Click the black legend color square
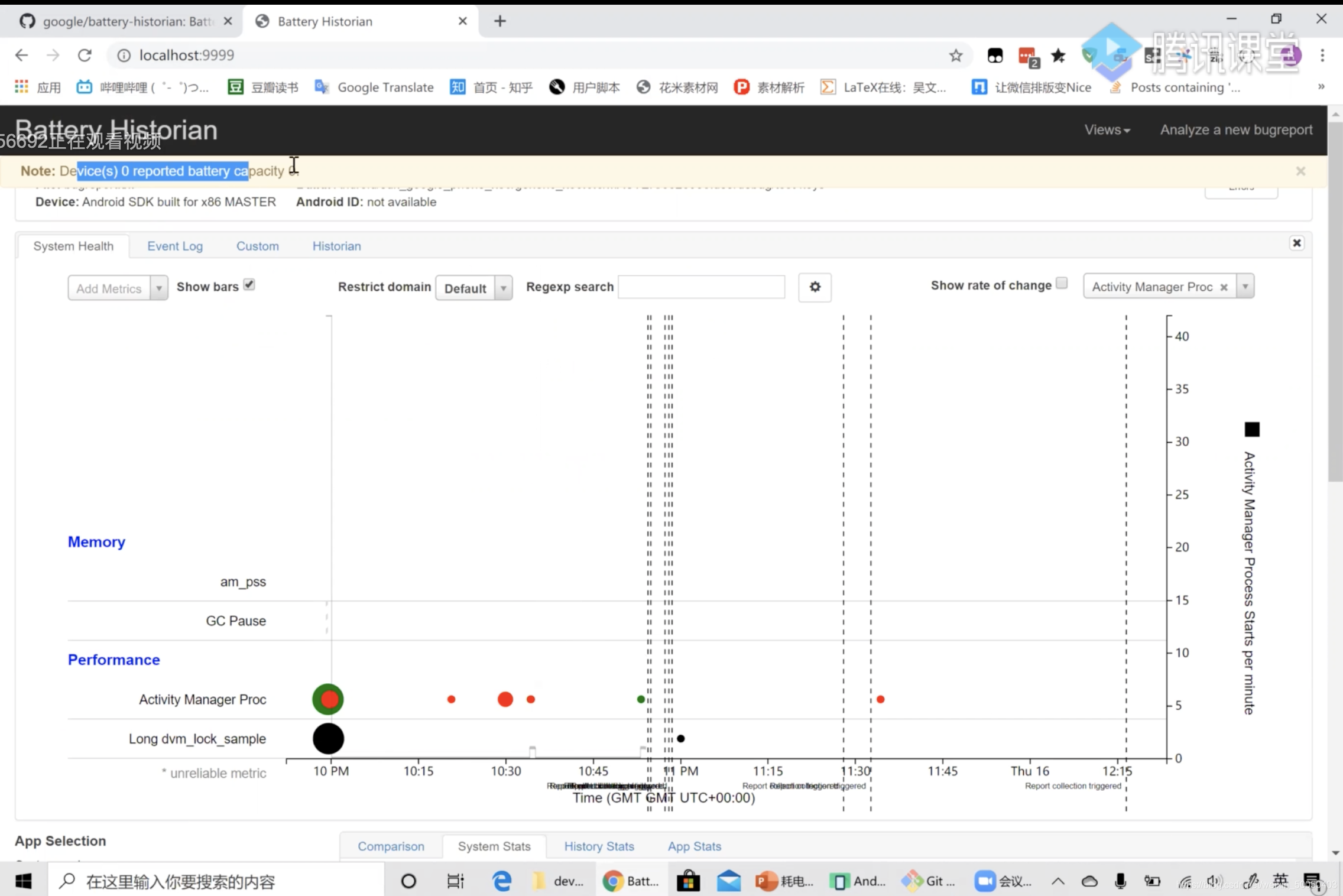 pos(1252,429)
